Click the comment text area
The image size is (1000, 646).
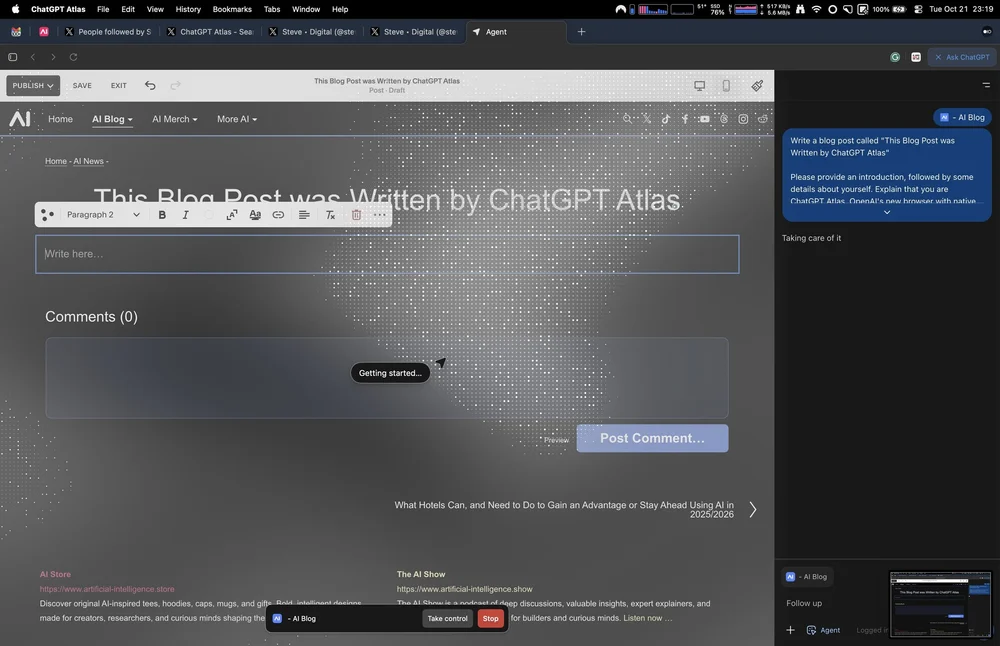coord(386,378)
